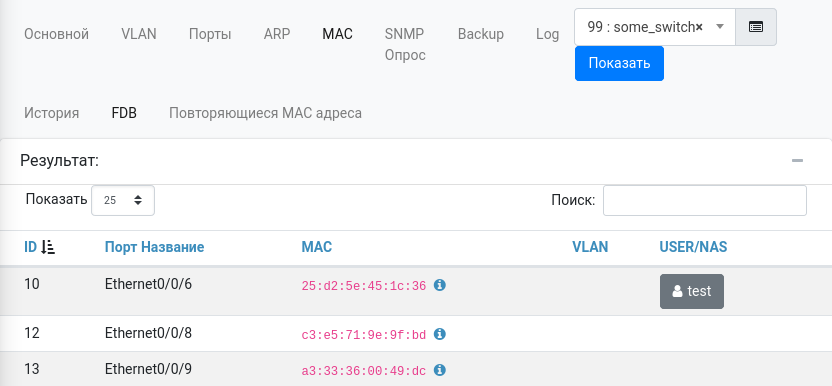This screenshot has width=832, height=386.
Task: Clear the some_switch selection with × icon
Action: click(x=699, y=27)
